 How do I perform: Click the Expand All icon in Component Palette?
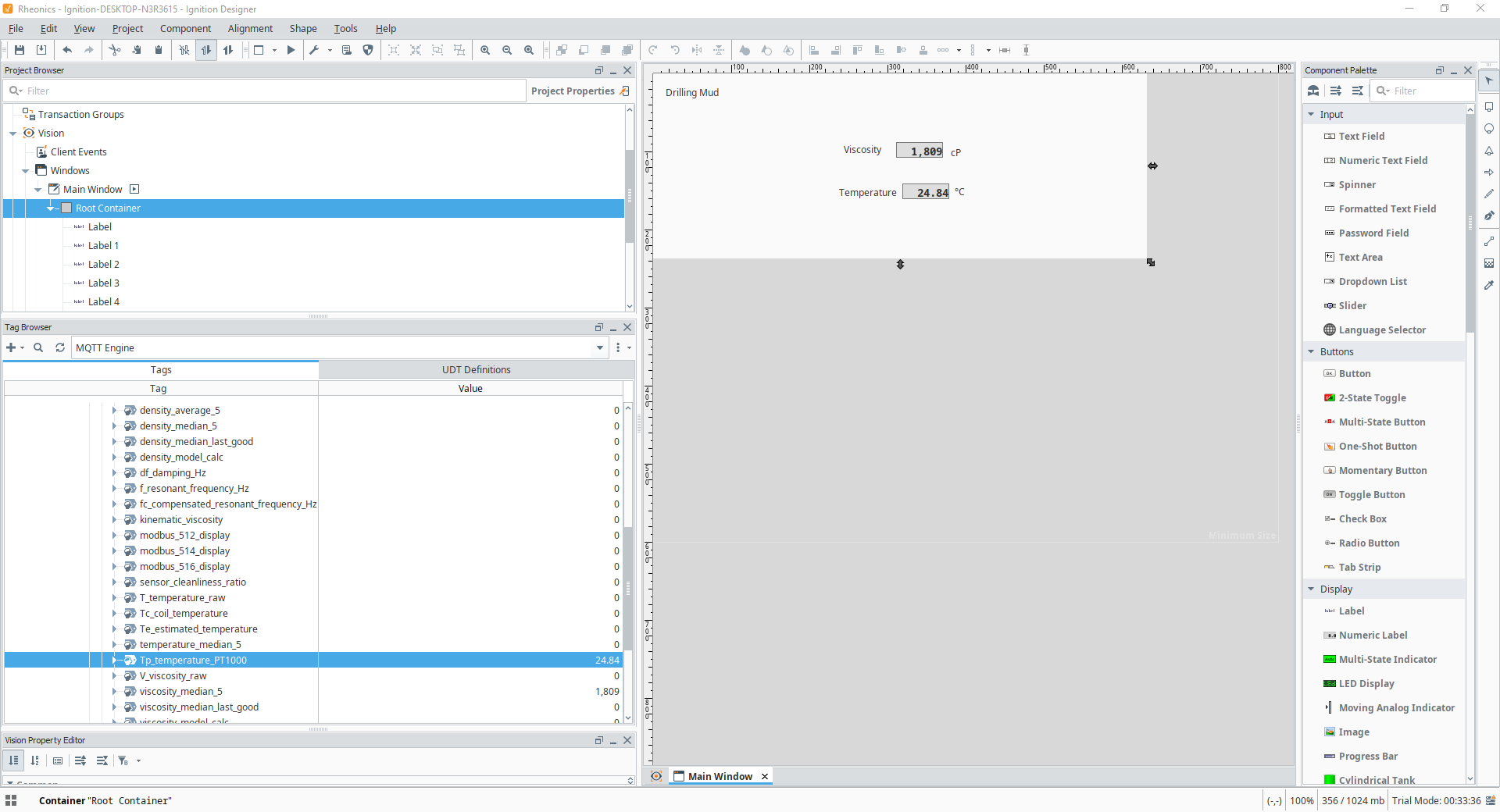click(x=1336, y=91)
